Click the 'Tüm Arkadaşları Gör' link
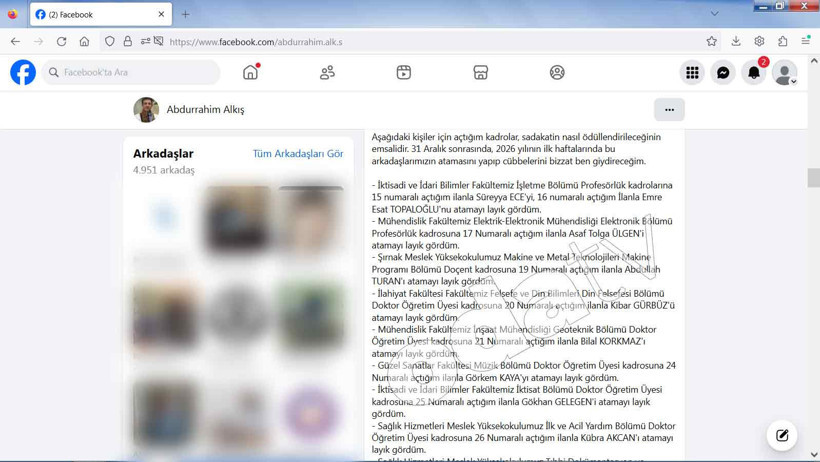Screen dimensions: 820x462 298,154
